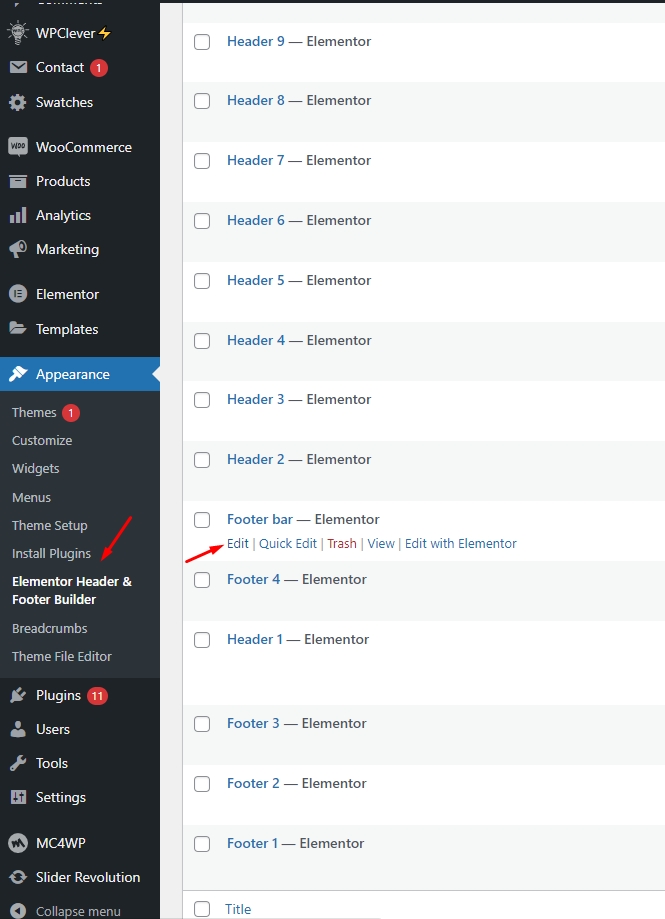The image size is (665, 919).
Task: Click the Tools wrench icon
Action: 17,763
